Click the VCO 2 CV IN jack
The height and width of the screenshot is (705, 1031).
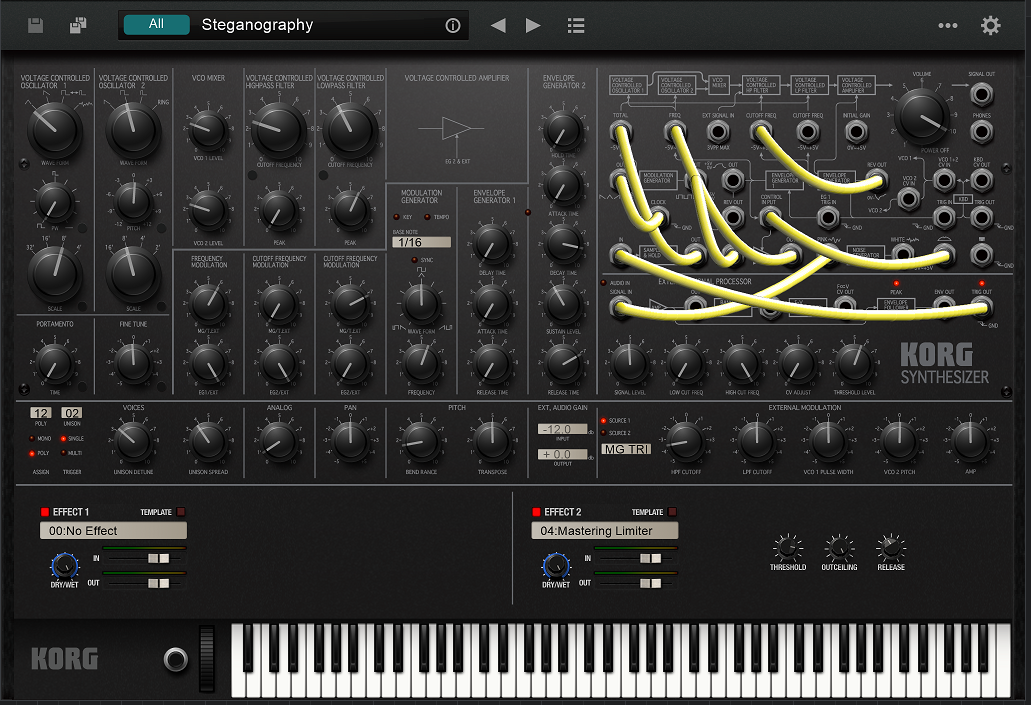tap(908, 199)
